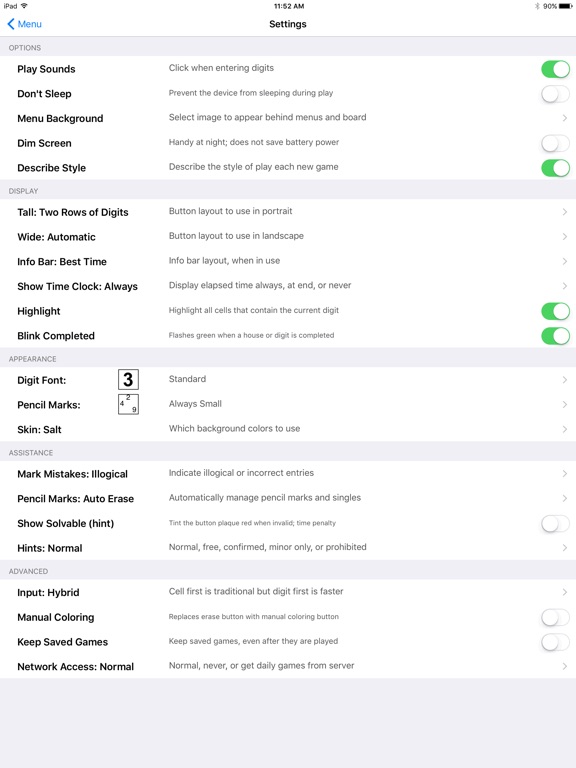The height and width of the screenshot is (768, 576).
Task: Open the Skin: Salt color chooser chevron
Action: click(x=565, y=429)
